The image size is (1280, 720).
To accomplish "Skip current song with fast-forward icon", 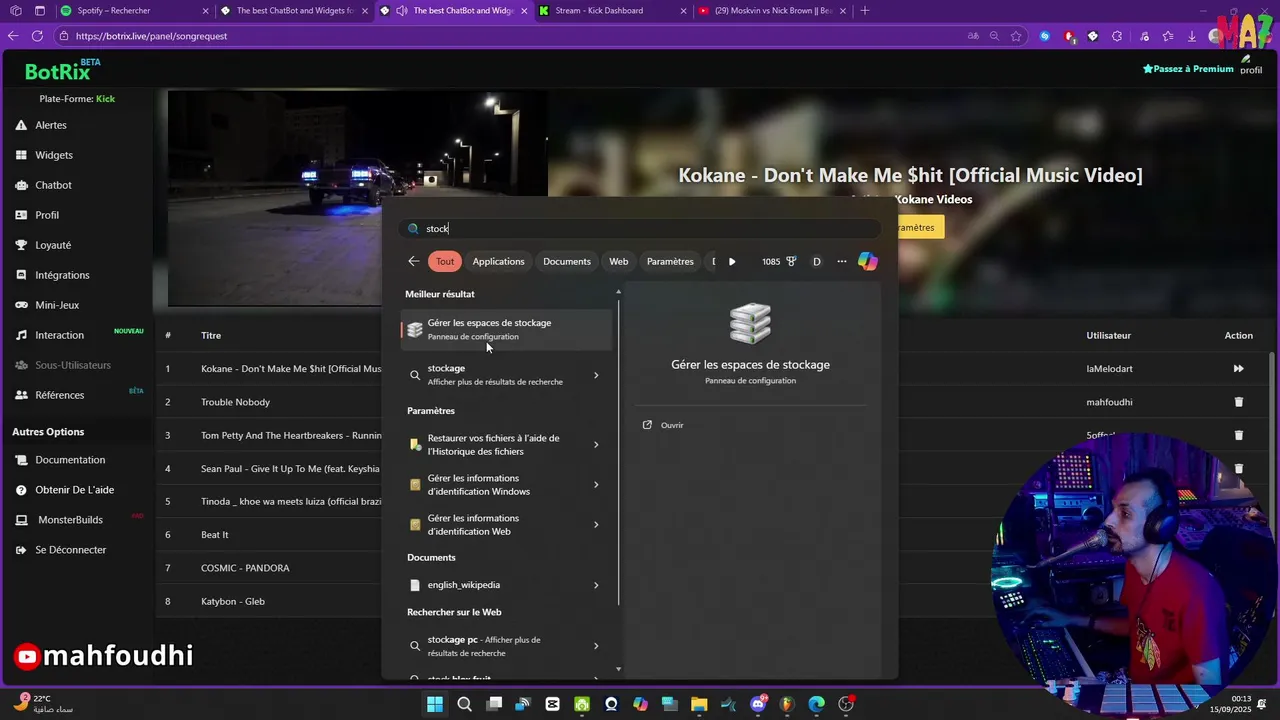I will 1238,369.
